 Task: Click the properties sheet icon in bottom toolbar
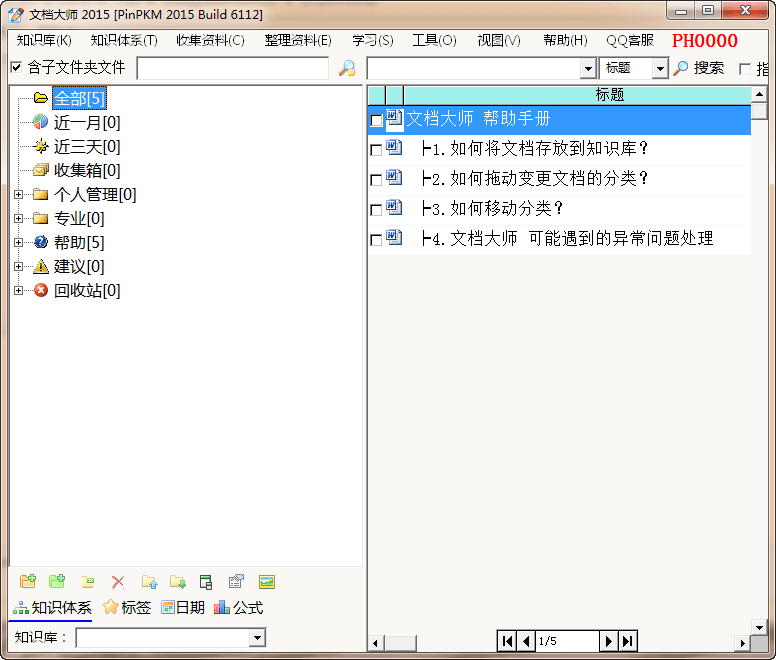coord(237,581)
